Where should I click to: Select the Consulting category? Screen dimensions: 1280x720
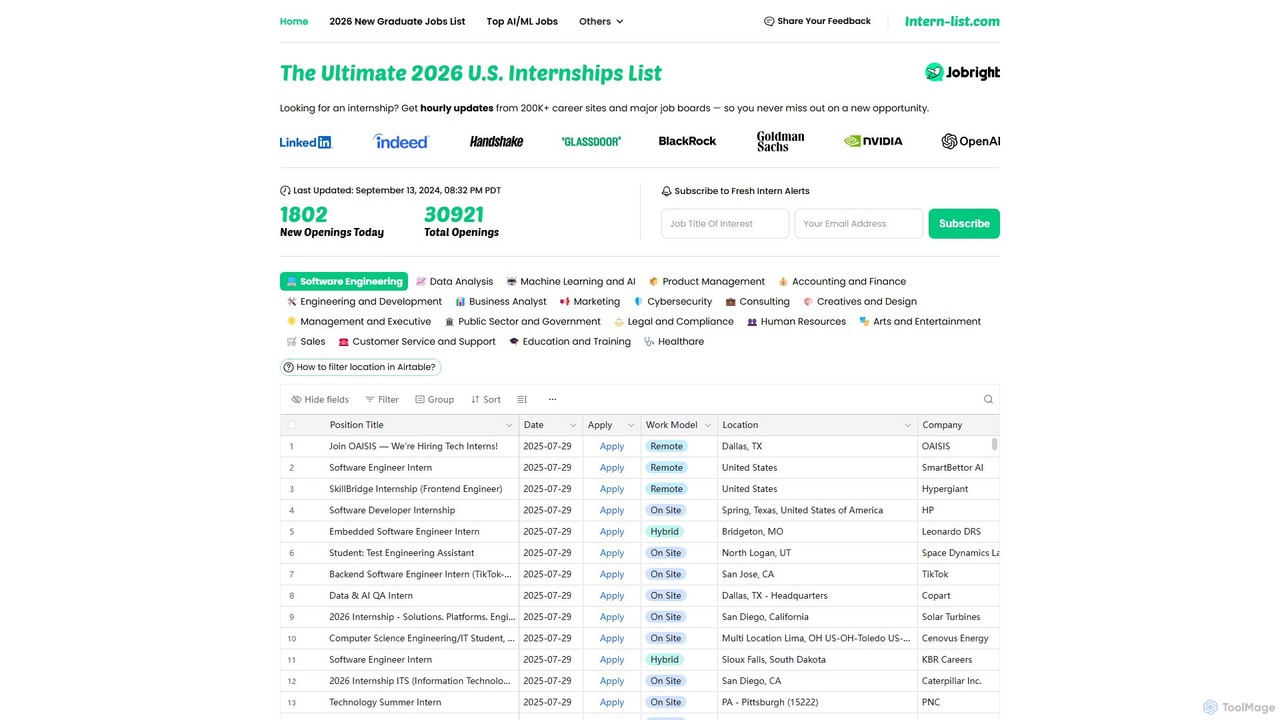tap(757, 301)
